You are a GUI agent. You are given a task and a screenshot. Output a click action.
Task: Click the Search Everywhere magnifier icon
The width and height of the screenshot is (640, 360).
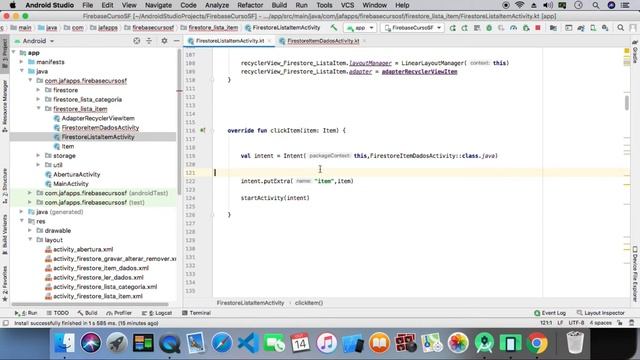(620, 28)
